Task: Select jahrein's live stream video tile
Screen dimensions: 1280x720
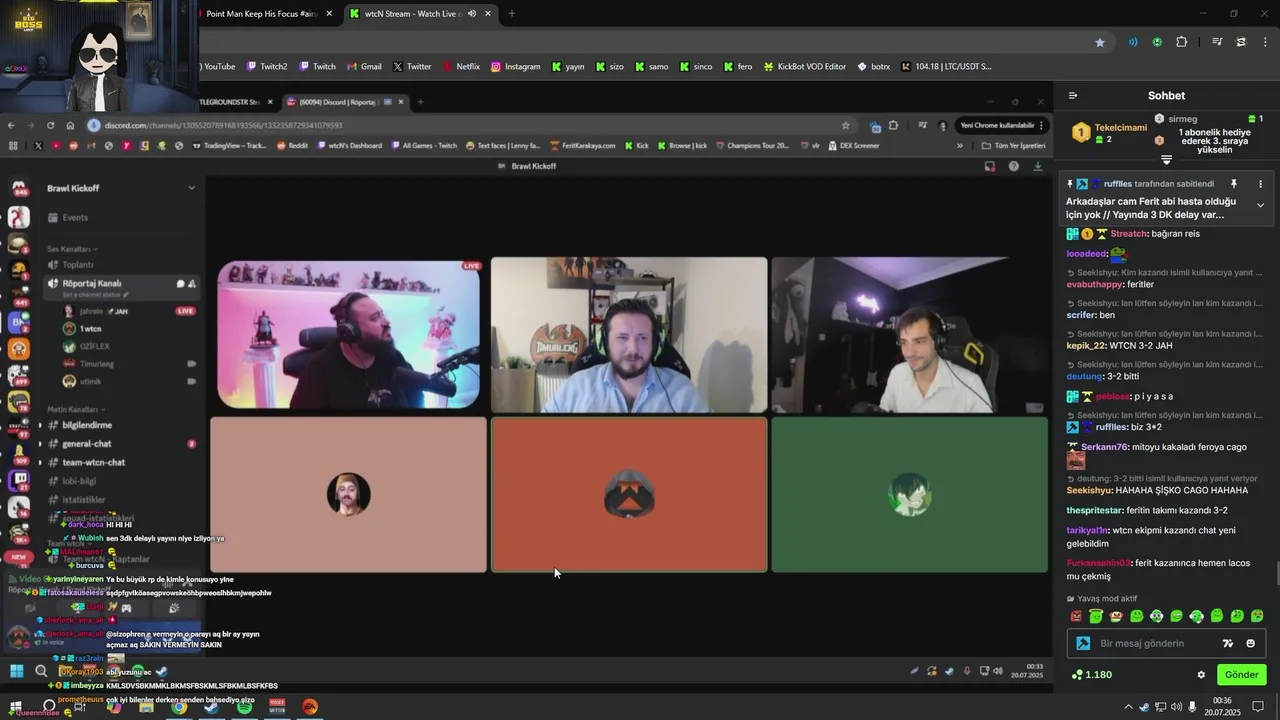Action: pos(348,335)
